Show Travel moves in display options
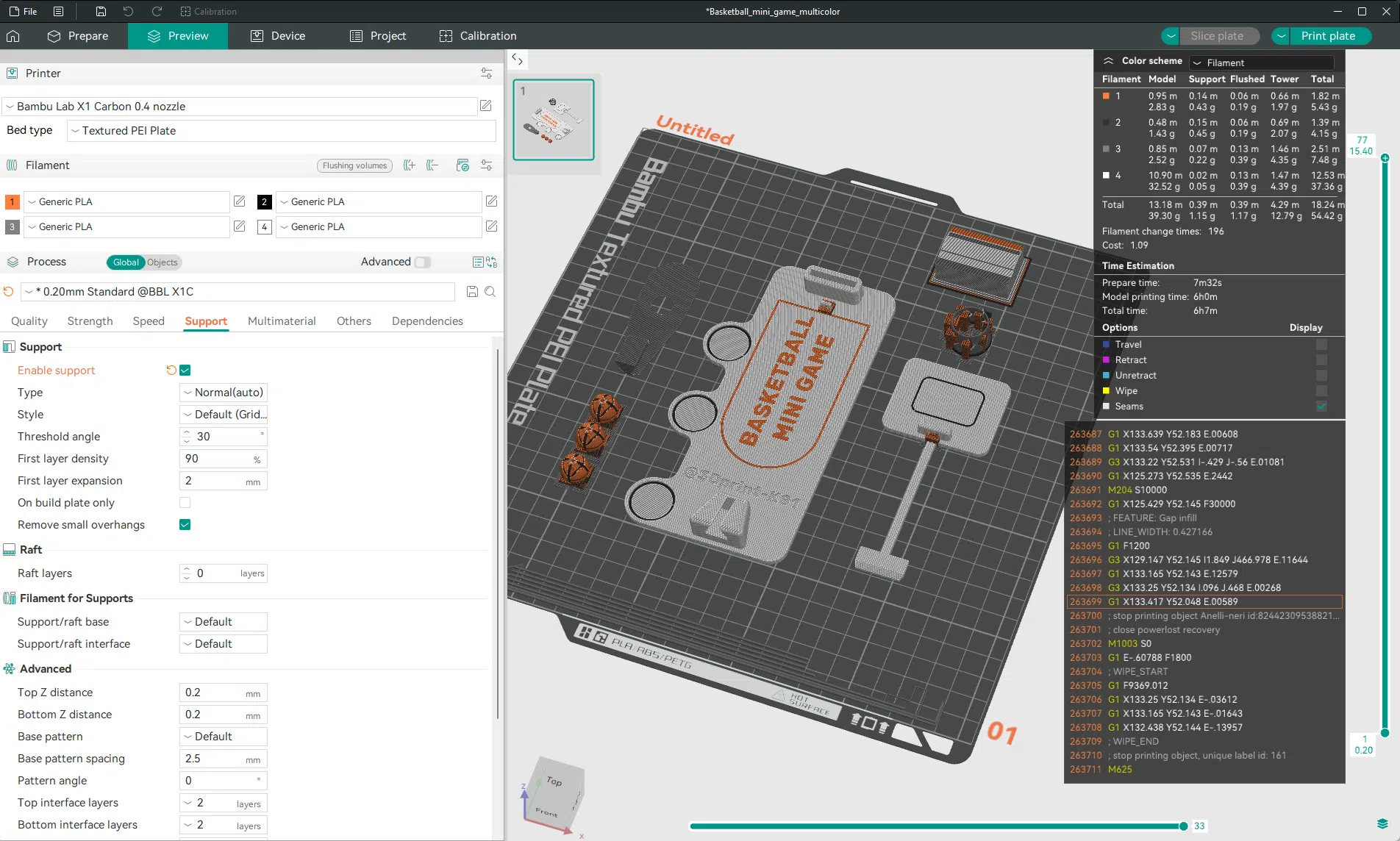The image size is (1400, 841). pos(1321,345)
